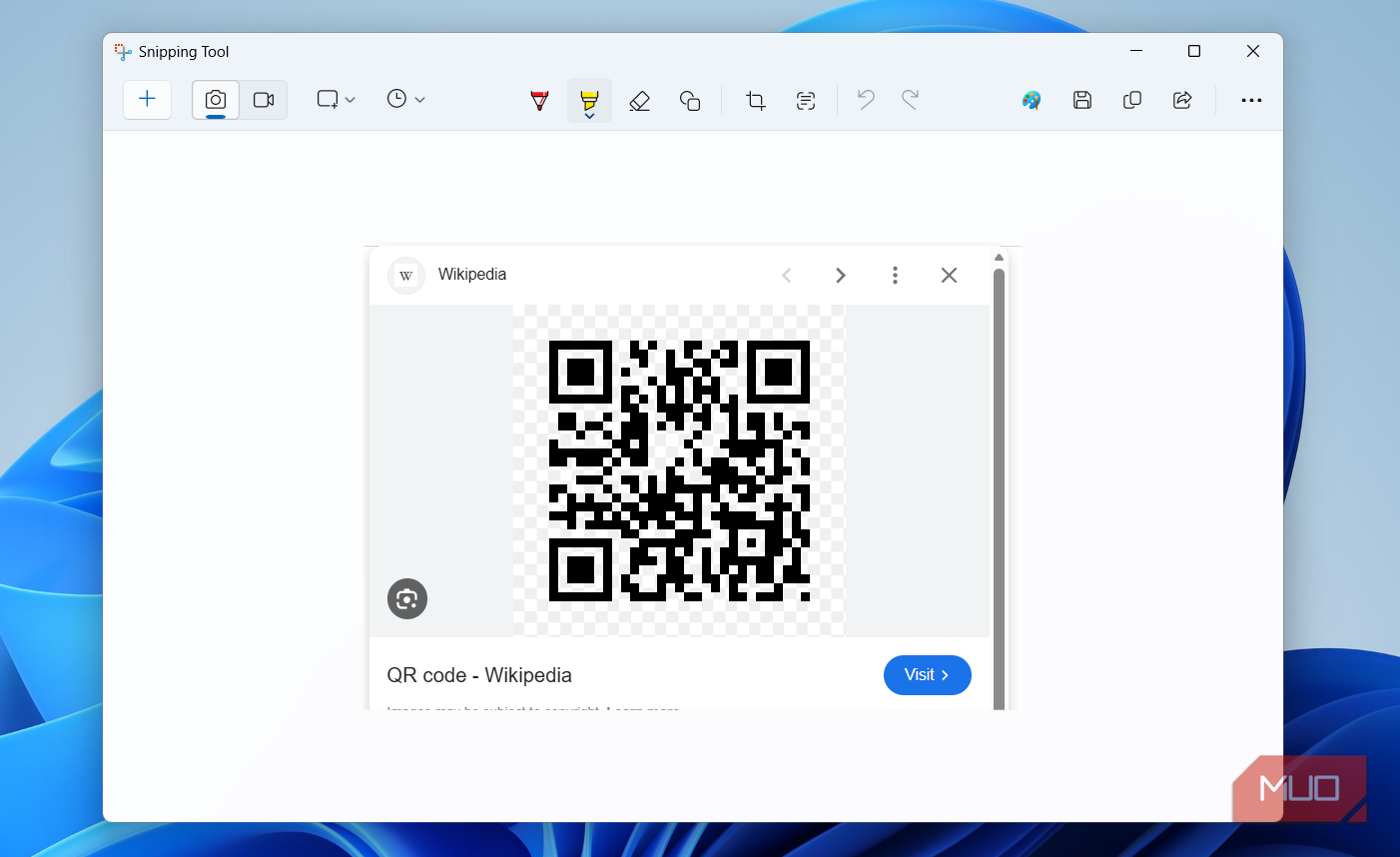The width and height of the screenshot is (1400, 857).
Task: Open vertical three-dot menu in image panel
Action: click(x=895, y=276)
